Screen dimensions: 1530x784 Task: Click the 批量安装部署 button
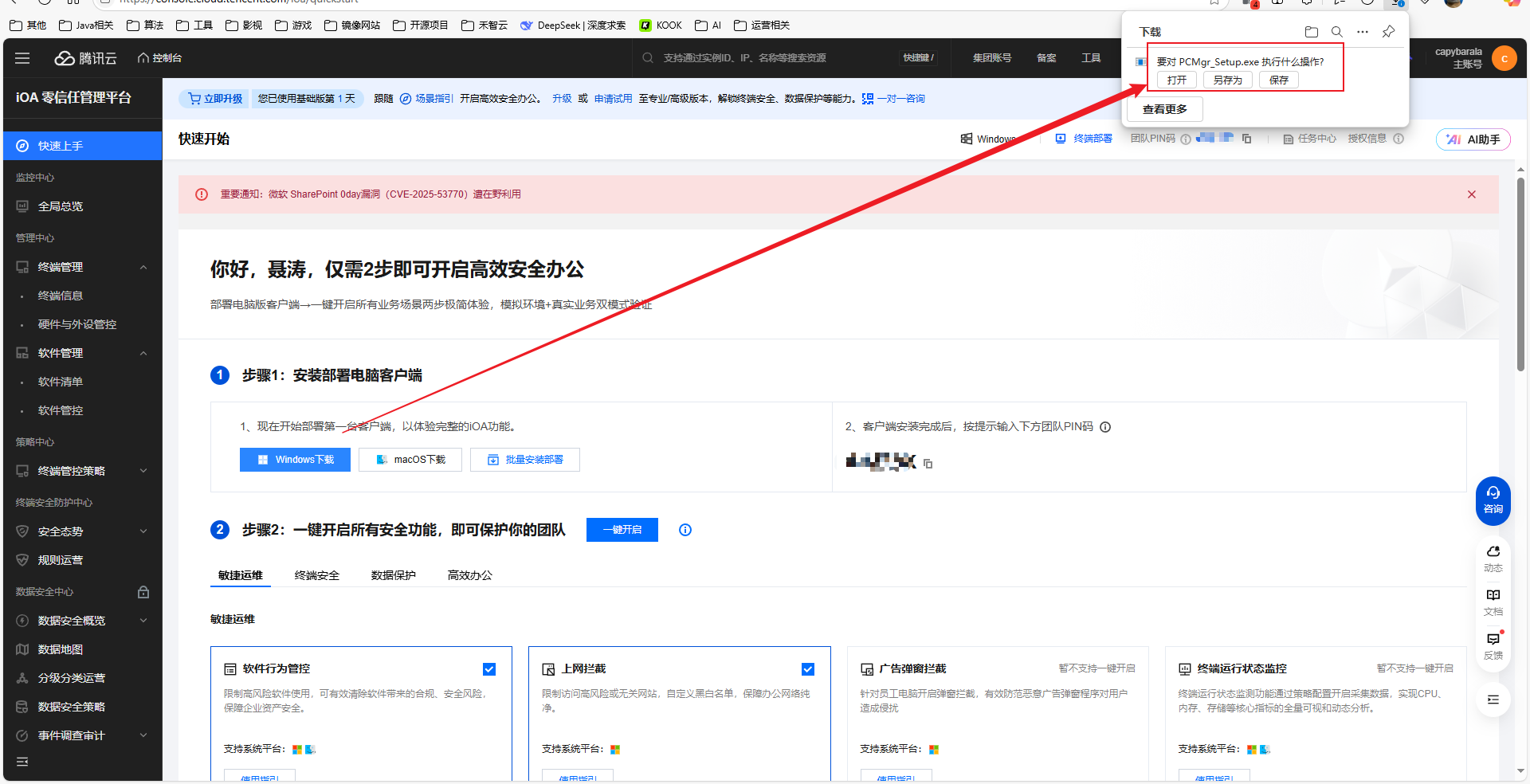tap(525, 460)
